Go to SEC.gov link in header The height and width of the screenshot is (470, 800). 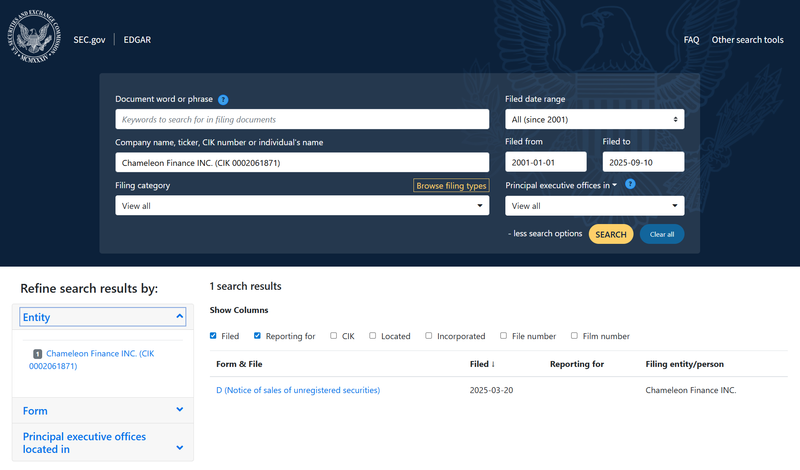(x=89, y=40)
